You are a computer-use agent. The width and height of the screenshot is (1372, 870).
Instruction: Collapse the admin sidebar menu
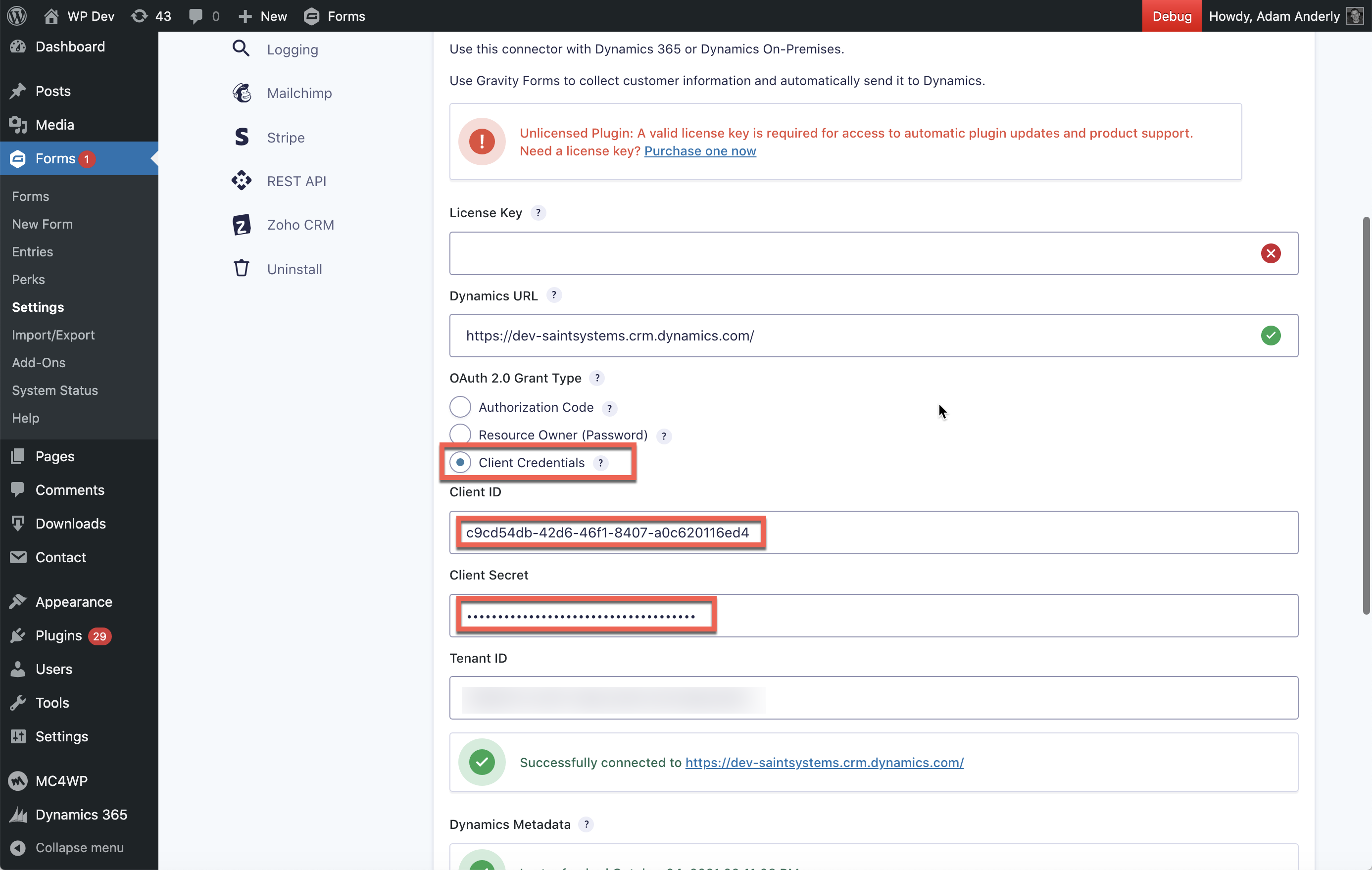pyautogui.click(x=79, y=848)
